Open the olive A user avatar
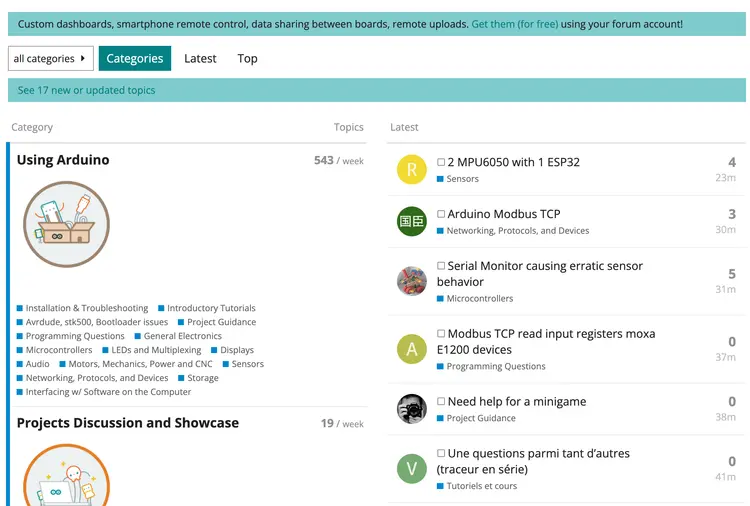The image size is (750, 506). (x=411, y=349)
